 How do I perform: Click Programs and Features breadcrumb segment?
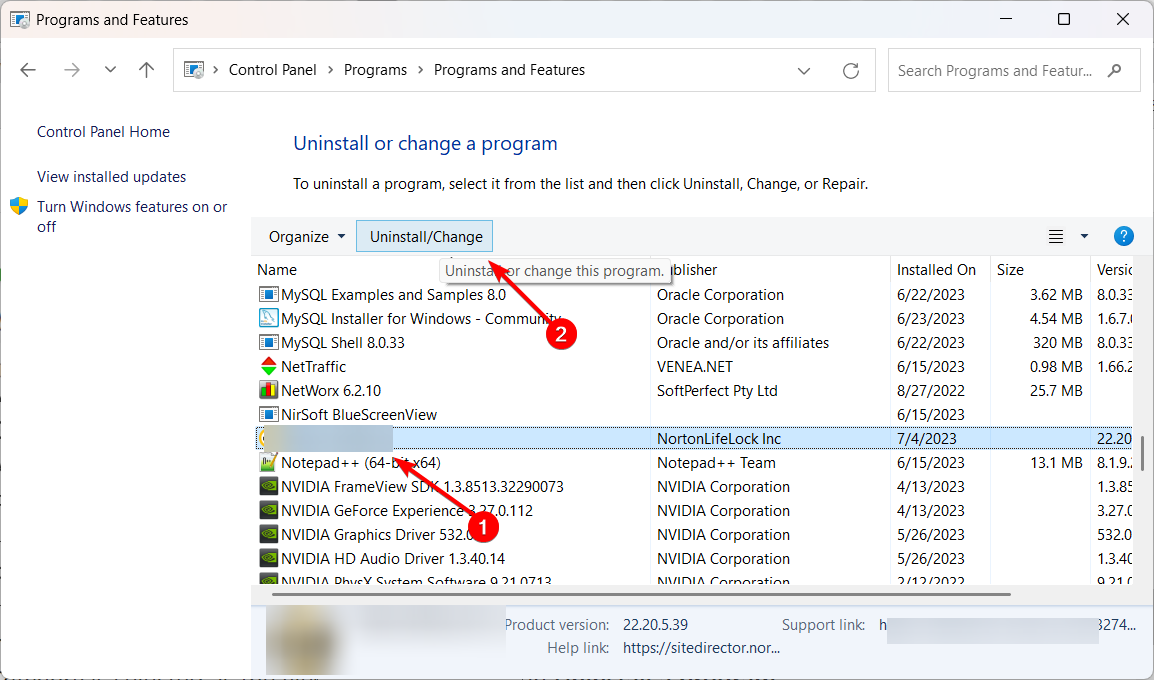(x=509, y=70)
